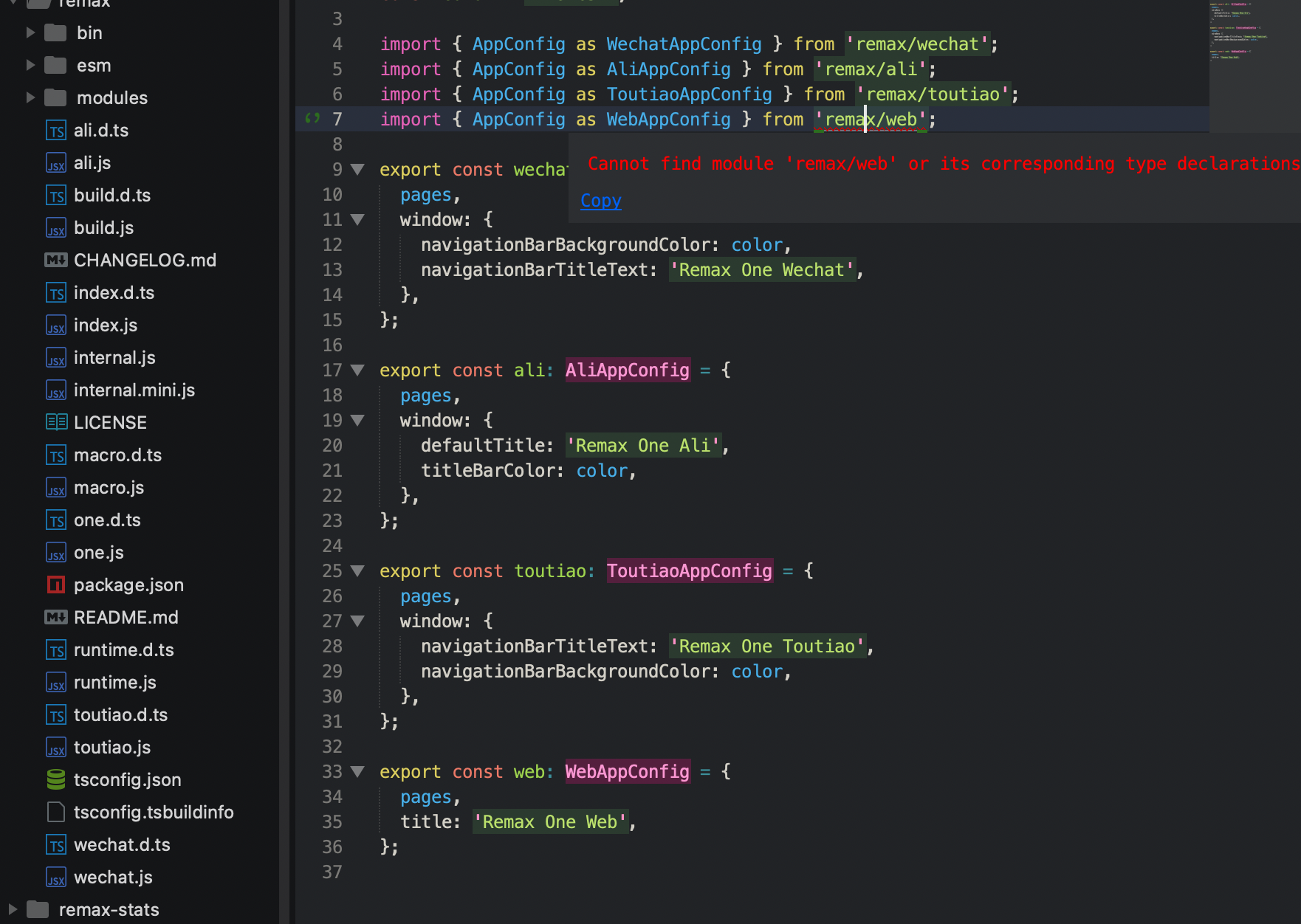Image resolution: width=1301 pixels, height=924 pixels.
Task: Open index.d.ts in the sidebar
Action: 114,293
